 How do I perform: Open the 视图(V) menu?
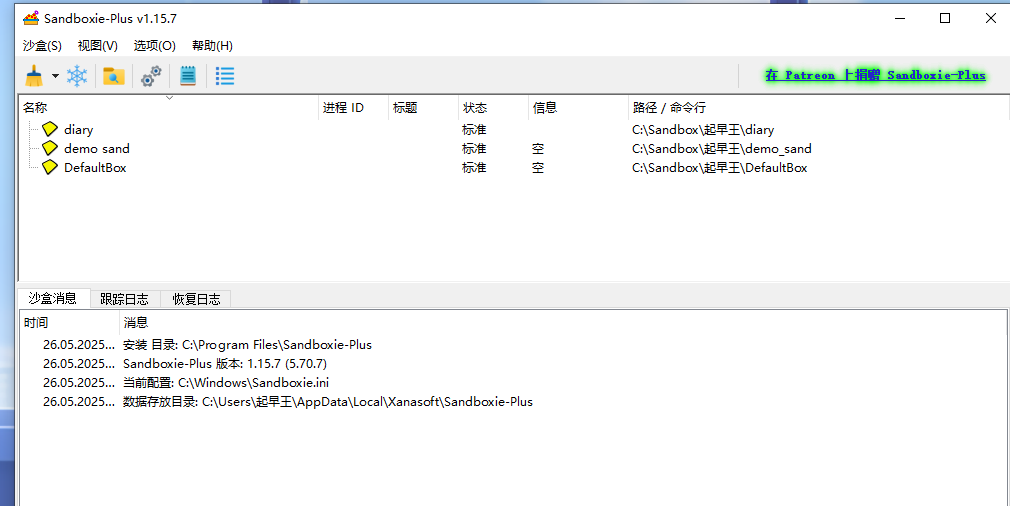point(97,46)
